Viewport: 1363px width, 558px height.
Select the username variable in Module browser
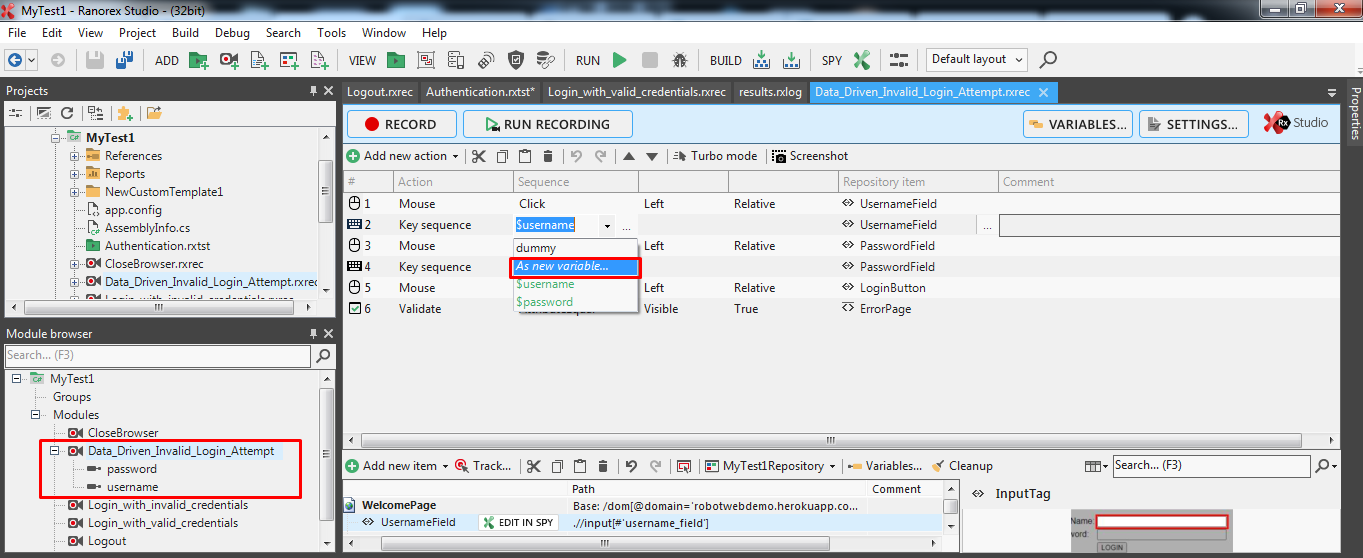coord(132,487)
